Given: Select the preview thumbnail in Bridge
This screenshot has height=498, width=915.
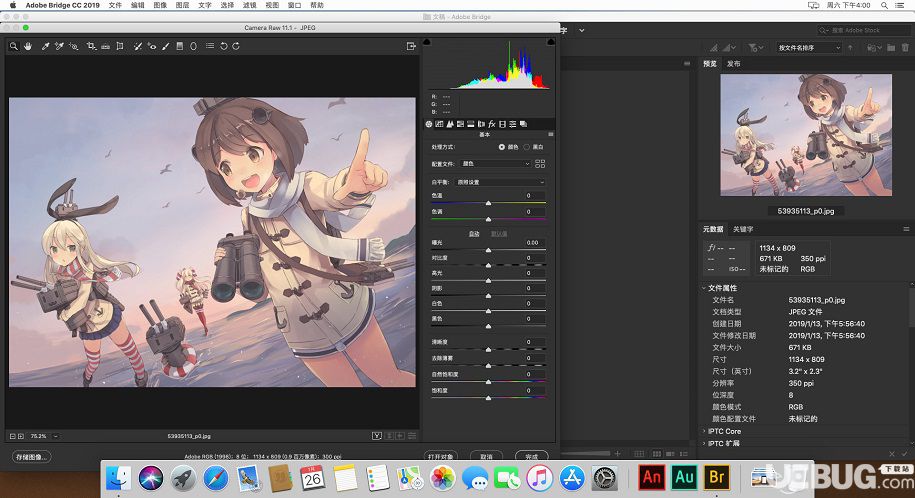Looking at the screenshot, I should pyautogui.click(x=806, y=135).
